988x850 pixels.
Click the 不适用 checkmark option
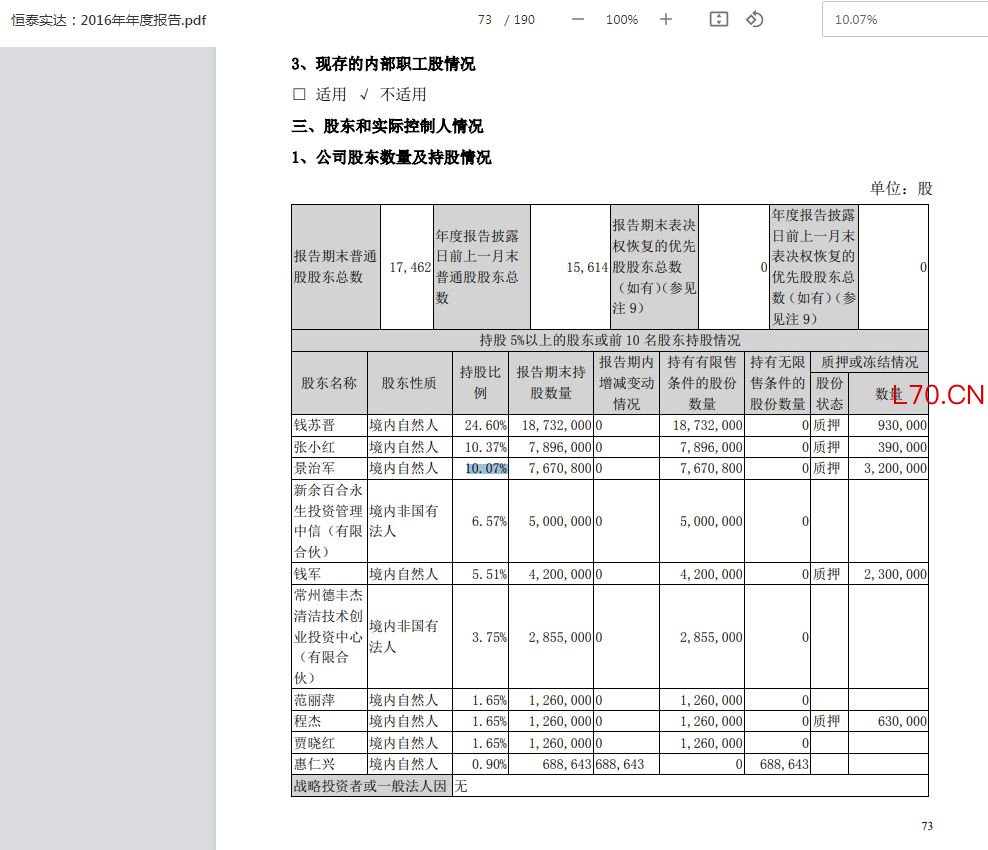point(393,95)
